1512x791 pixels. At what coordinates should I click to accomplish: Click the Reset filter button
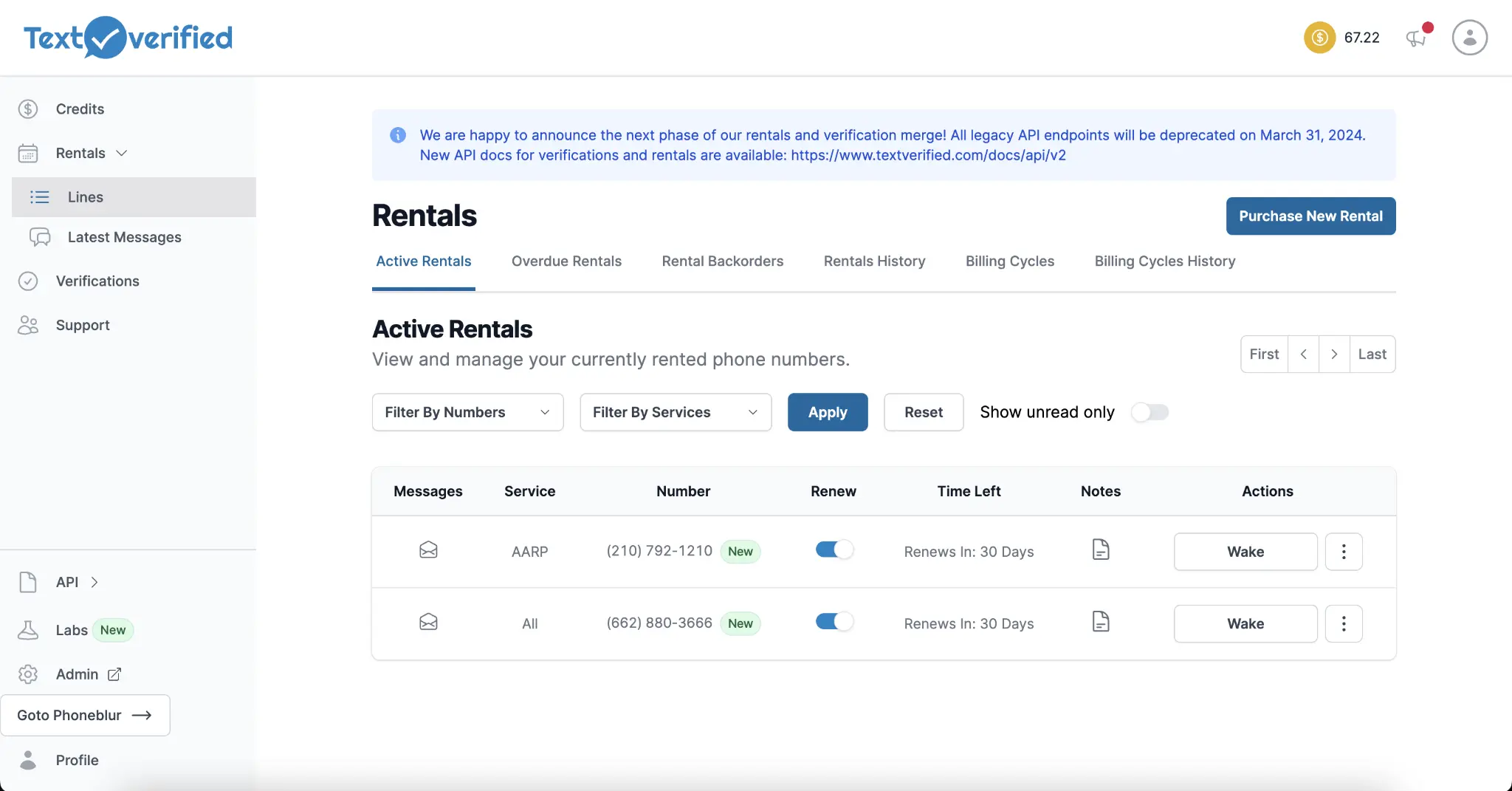tap(924, 412)
